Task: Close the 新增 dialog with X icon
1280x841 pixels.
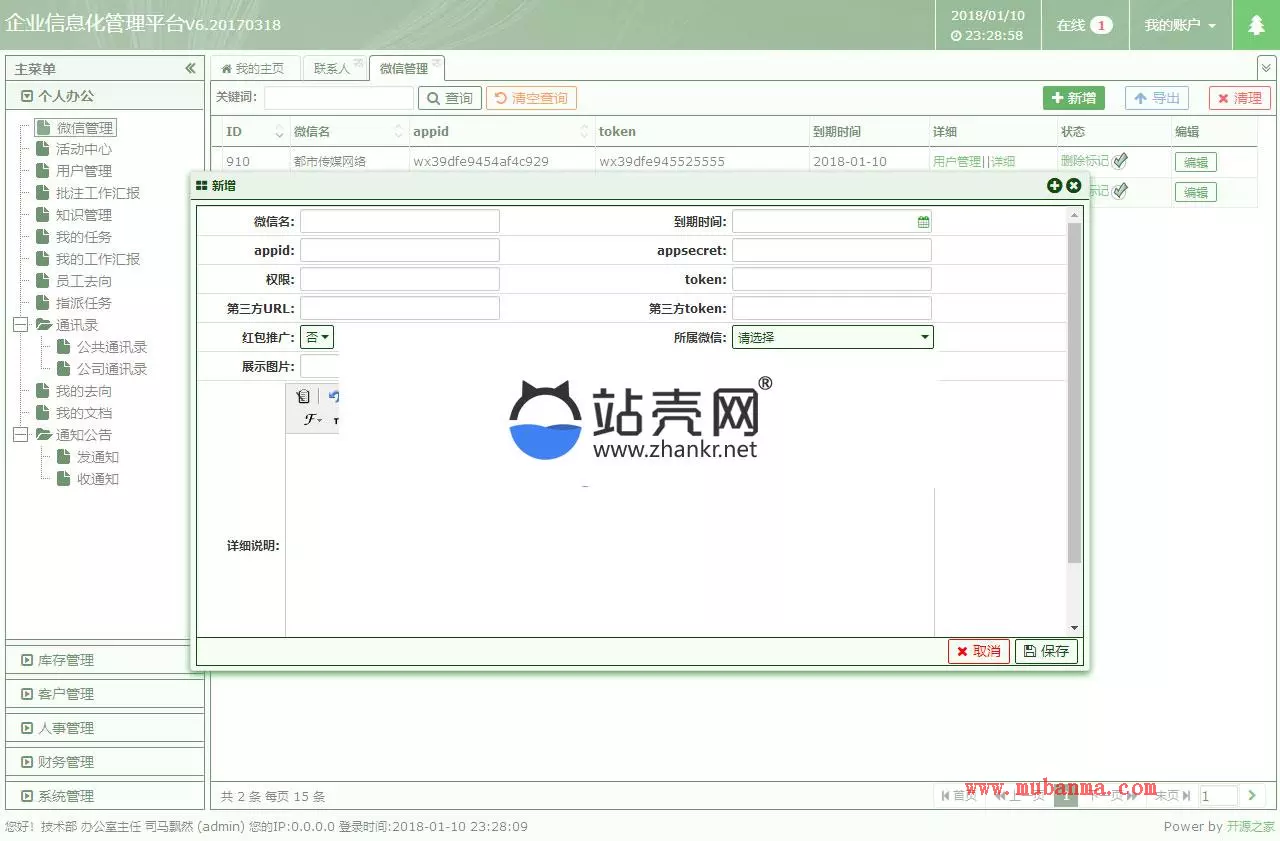Action: 1073,186
